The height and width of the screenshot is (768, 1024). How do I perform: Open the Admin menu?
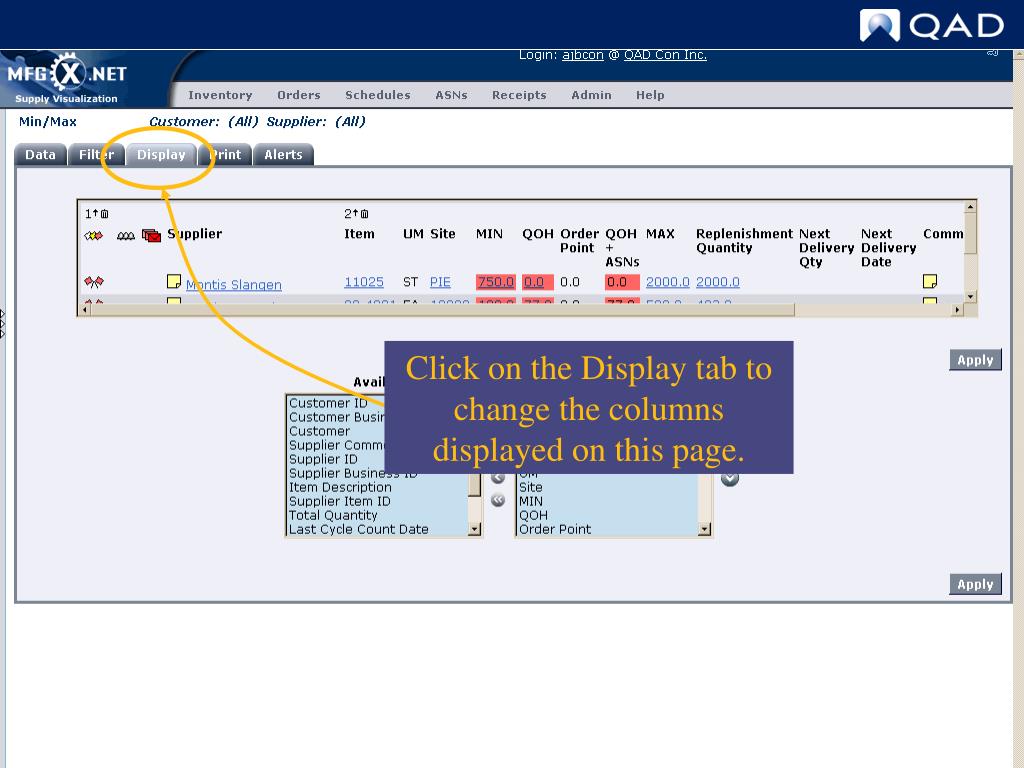[591, 95]
